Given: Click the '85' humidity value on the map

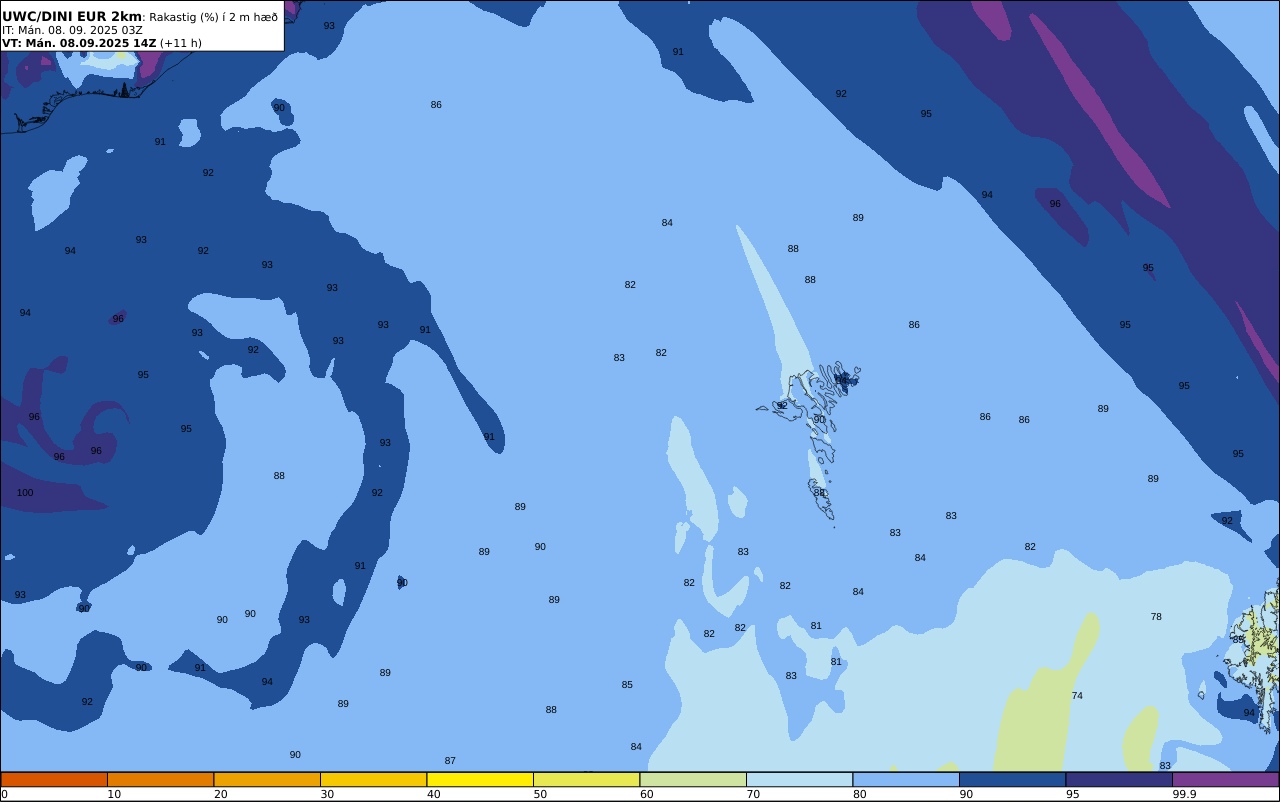Looking at the screenshot, I should coord(627,685).
